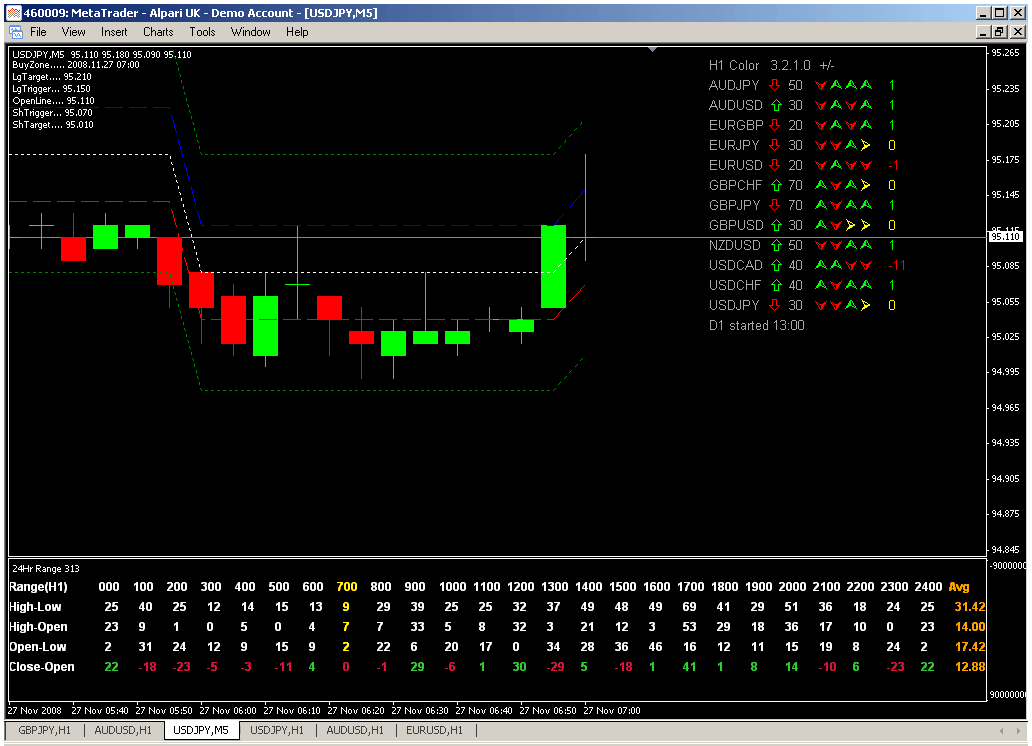Screen dimensions: 1032x746
Task: Click the green up arrow next to GBPCHF
Action: [776, 185]
